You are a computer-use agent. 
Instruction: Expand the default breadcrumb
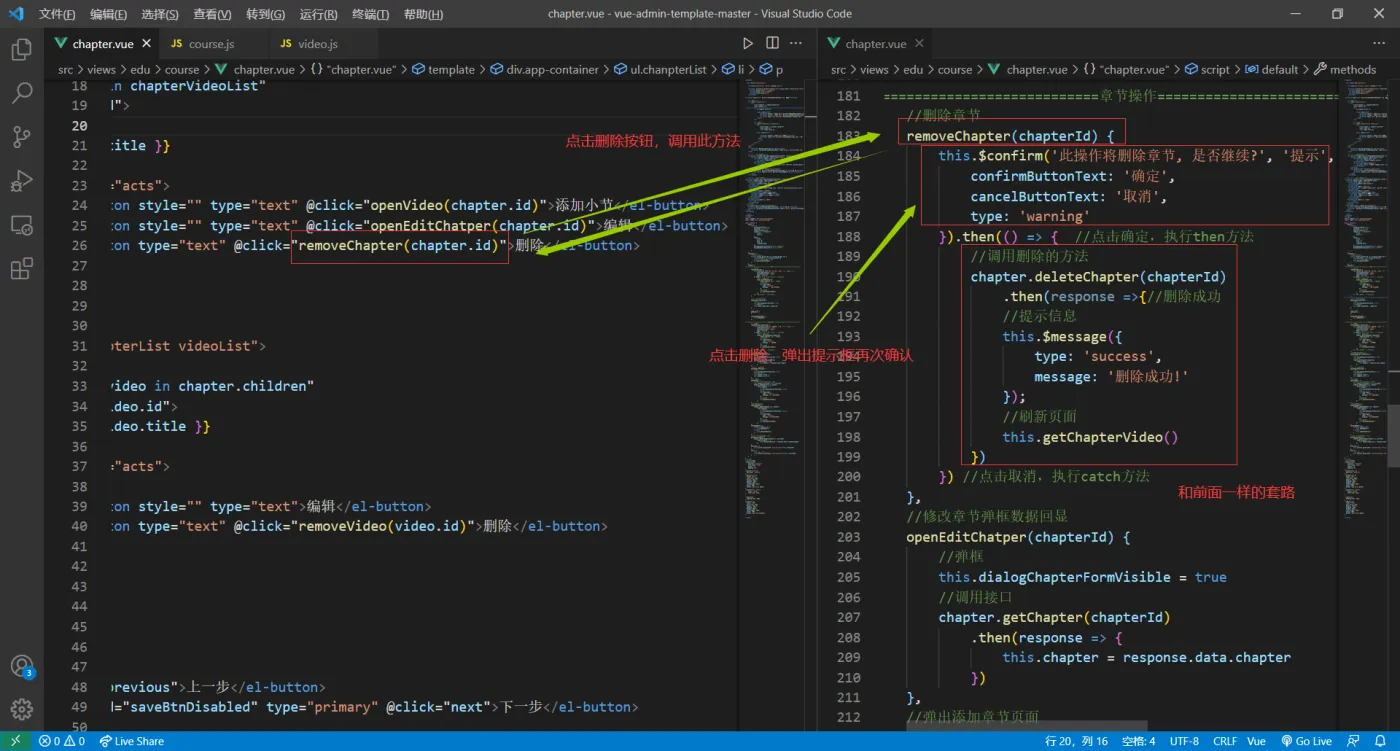[1271, 70]
